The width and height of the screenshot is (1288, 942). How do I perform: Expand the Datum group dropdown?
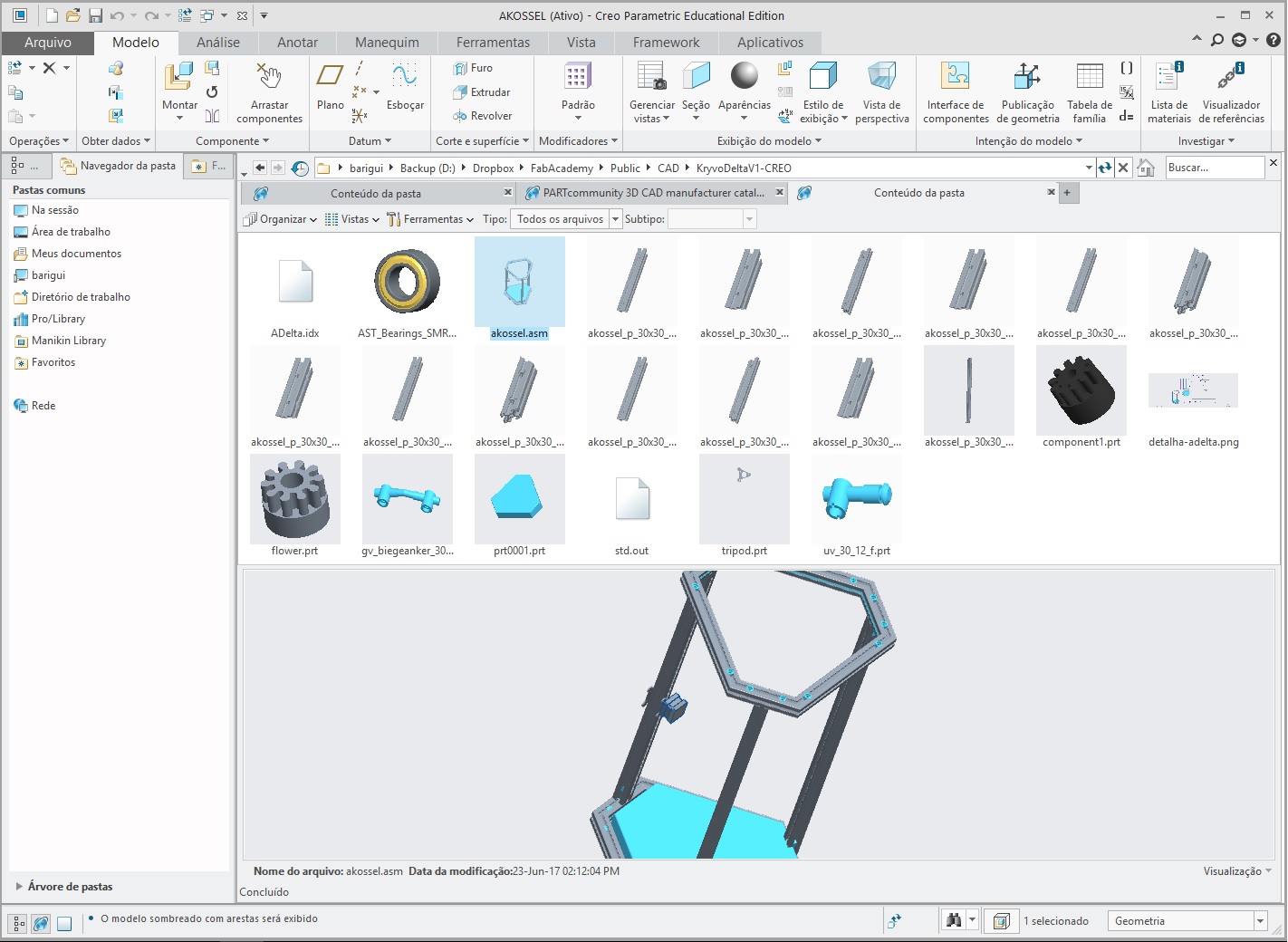point(370,141)
